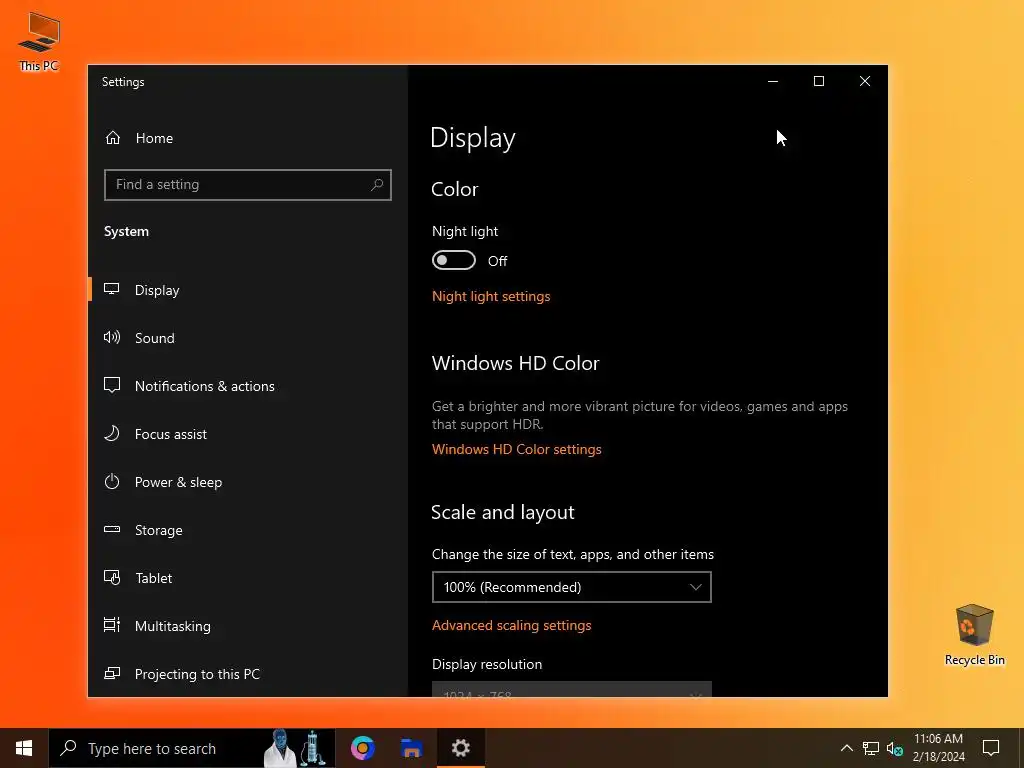Open File Explorer from the taskbar
1024x768 pixels.
[411, 748]
